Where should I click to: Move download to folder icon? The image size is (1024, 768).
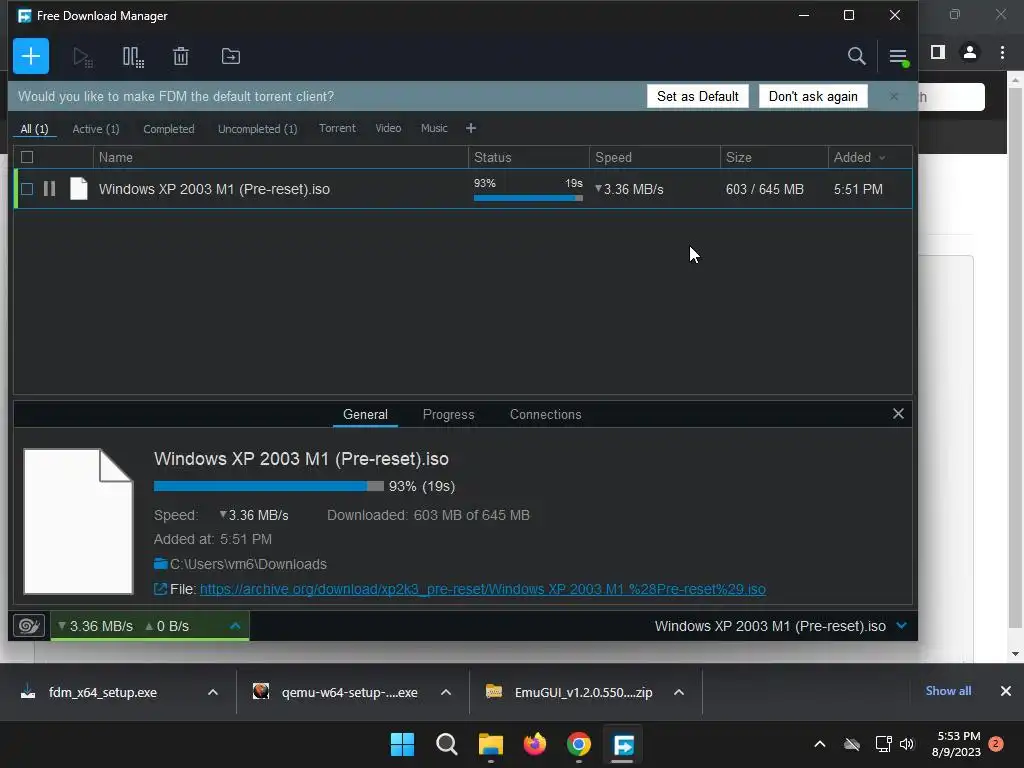231,56
